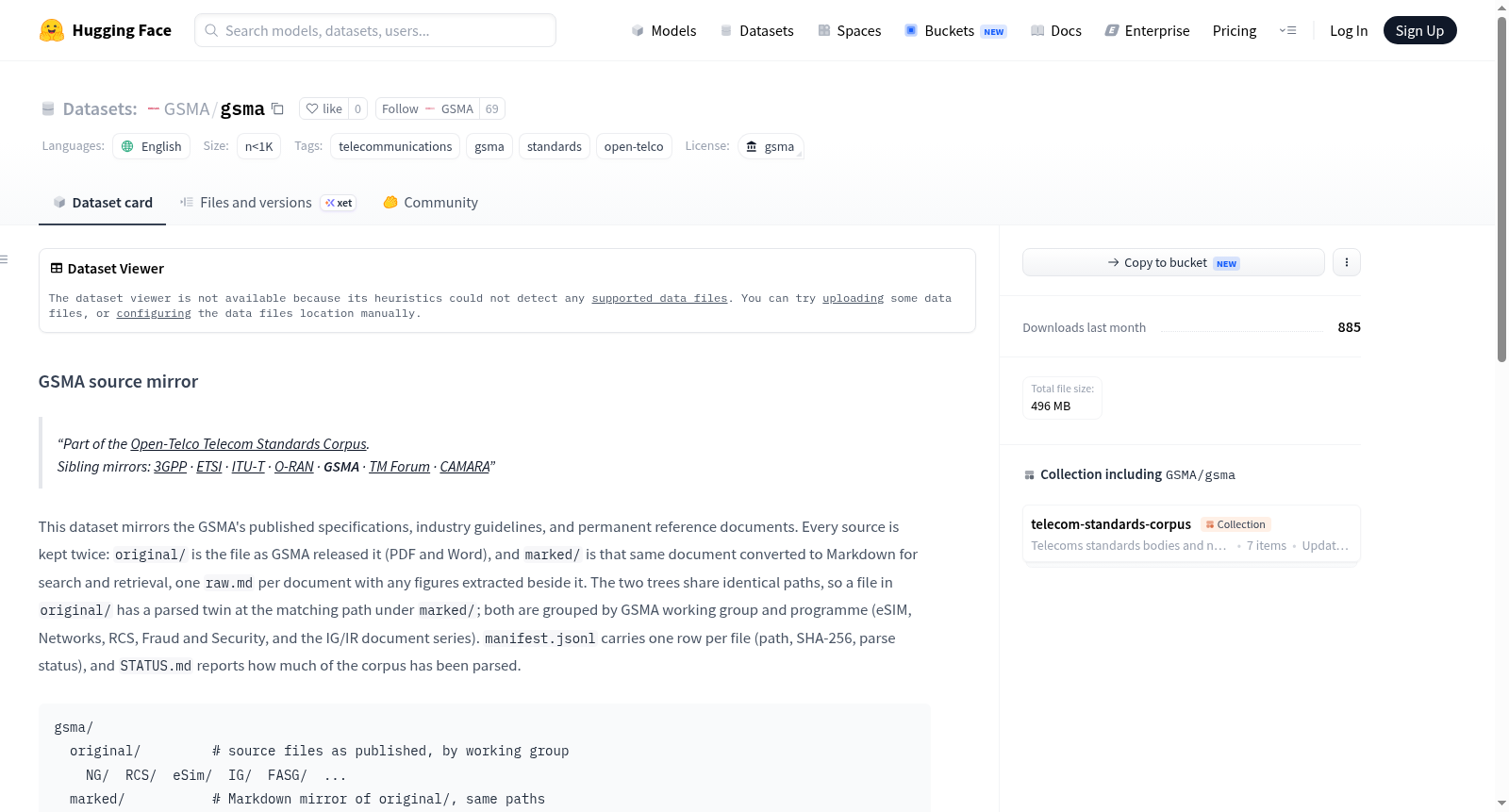Image resolution: width=1509 pixels, height=812 pixels.
Task: Open the configuring link in Dataset Viewer
Action: (x=154, y=313)
